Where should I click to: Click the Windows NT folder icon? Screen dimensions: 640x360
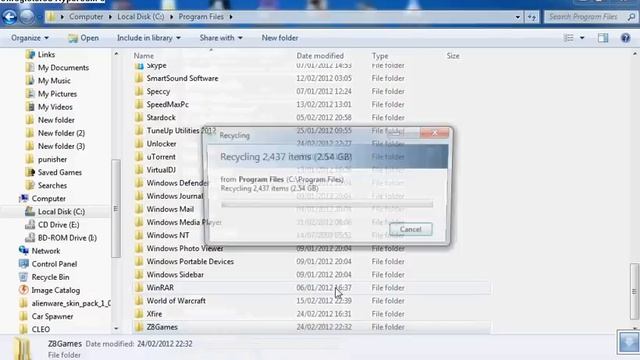[139, 235]
